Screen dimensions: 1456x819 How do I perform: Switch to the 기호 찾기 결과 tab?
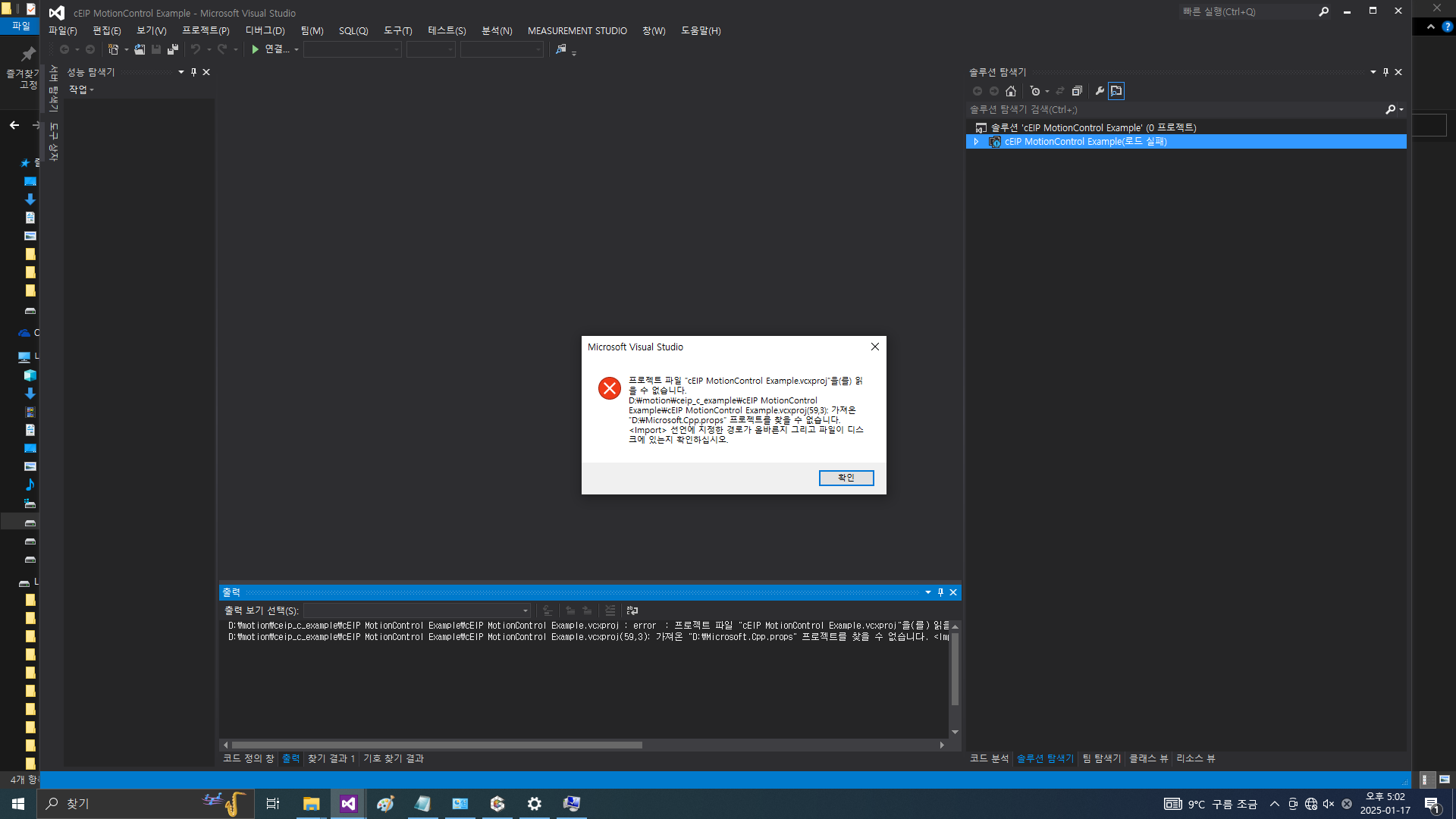tap(394, 758)
